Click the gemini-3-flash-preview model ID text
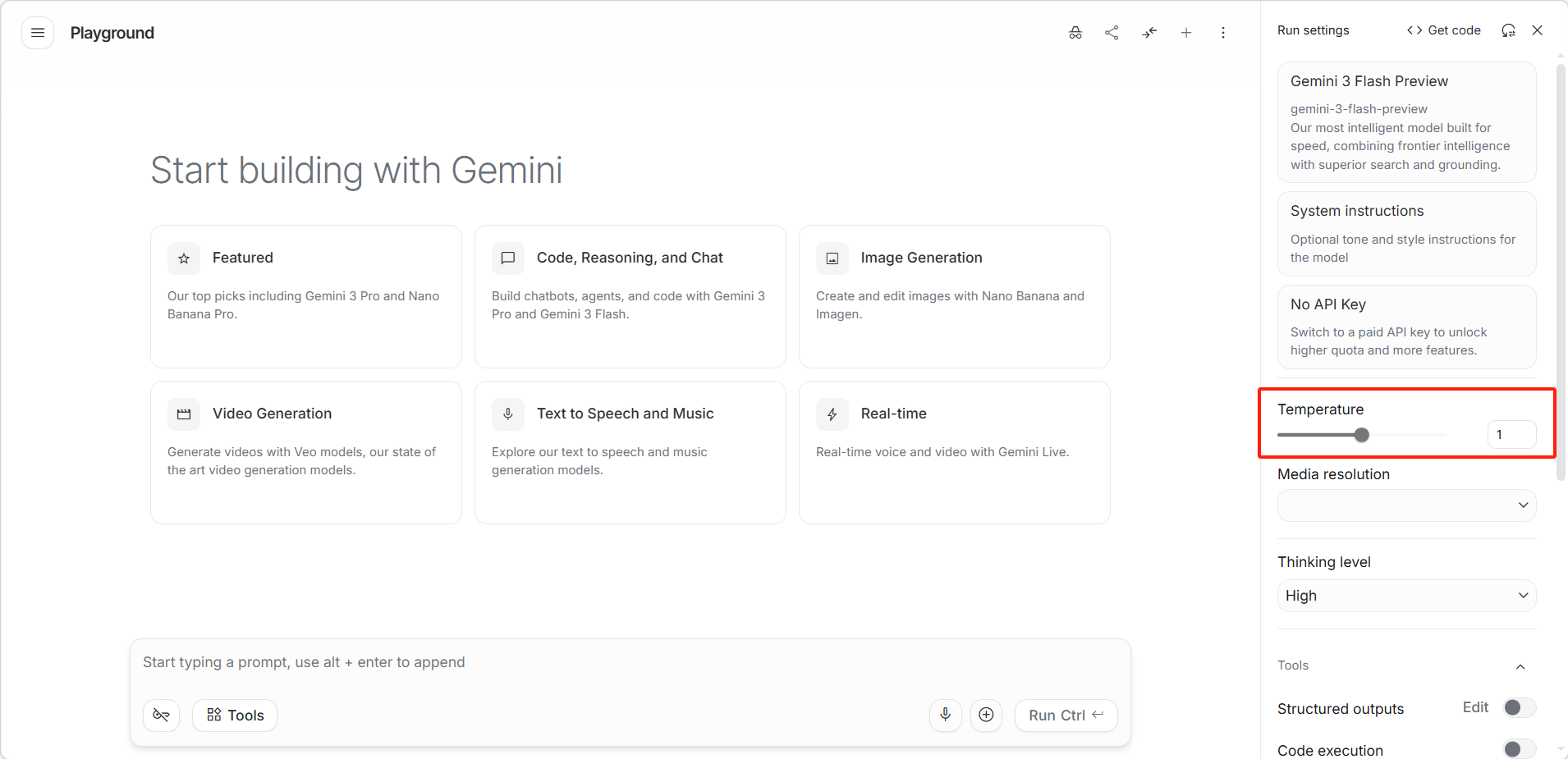 tap(1359, 109)
